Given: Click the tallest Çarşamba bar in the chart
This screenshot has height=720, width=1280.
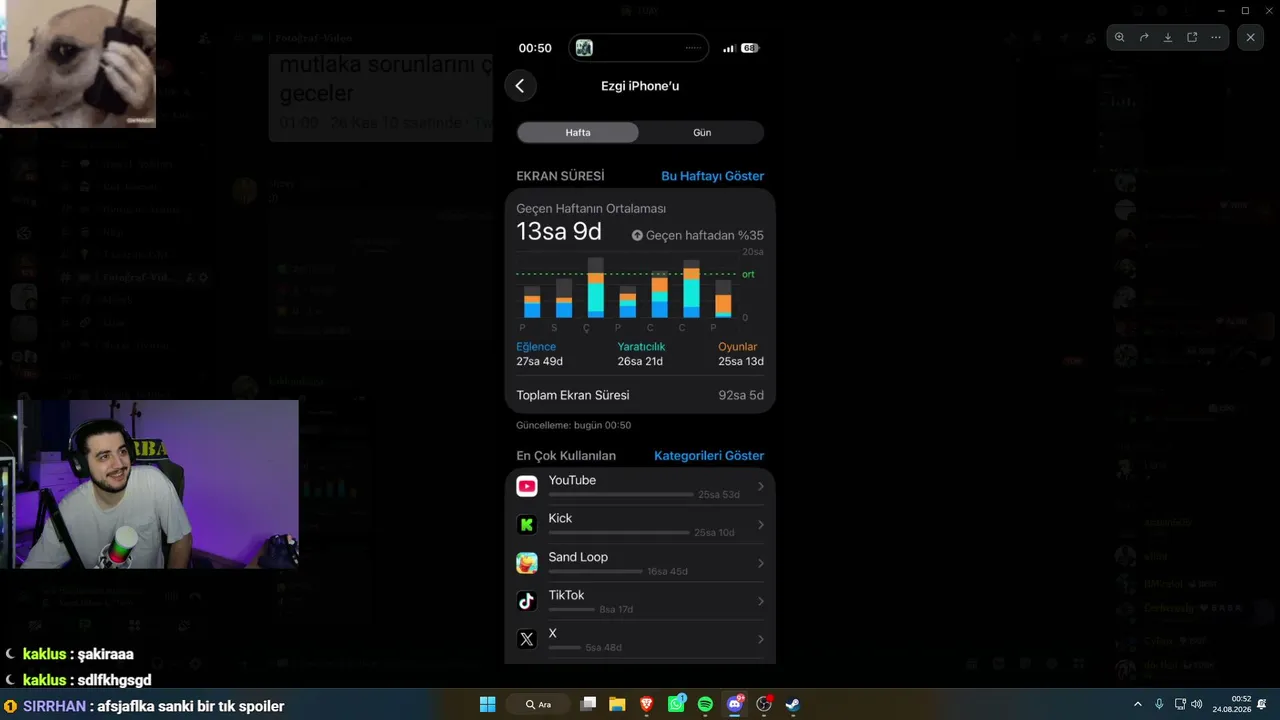Looking at the screenshot, I should [x=595, y=288].
